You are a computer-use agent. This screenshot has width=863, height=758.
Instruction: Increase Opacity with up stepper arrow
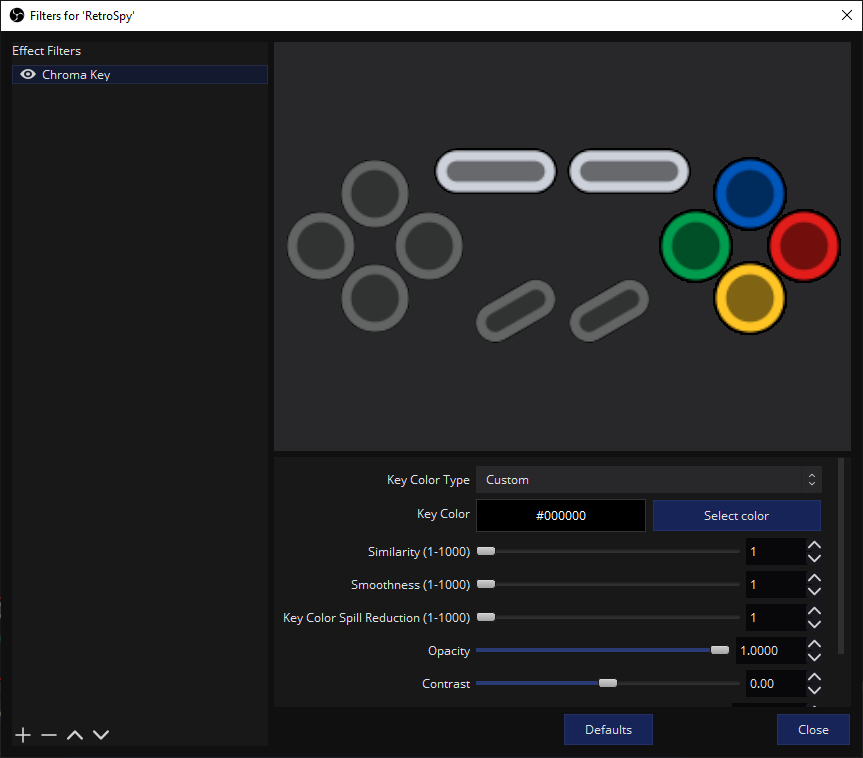tap(814, 644)
